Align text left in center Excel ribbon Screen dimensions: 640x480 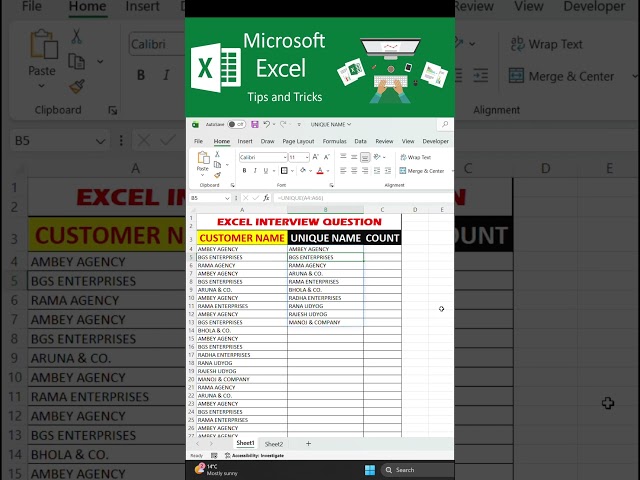click(343, 171)
